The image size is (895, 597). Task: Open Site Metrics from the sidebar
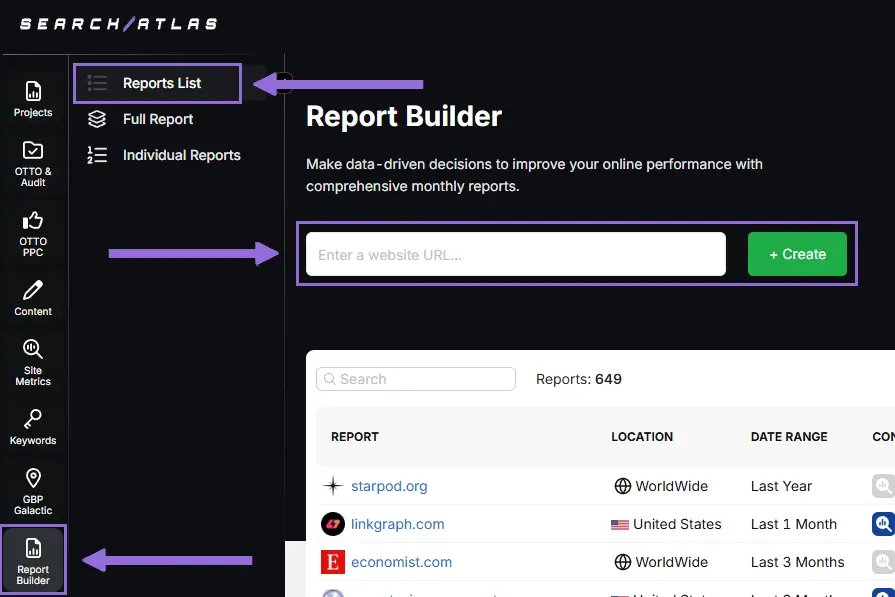click(x=33, y=360)
